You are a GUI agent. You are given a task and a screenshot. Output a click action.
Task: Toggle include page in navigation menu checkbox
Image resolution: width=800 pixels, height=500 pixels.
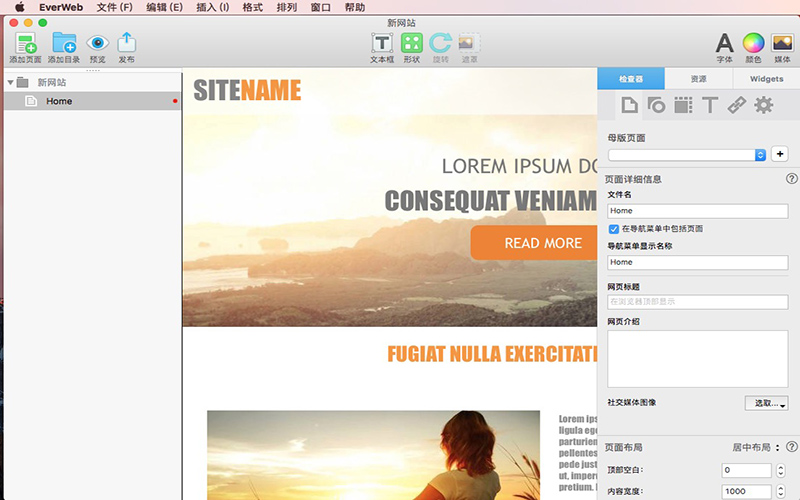614,229
